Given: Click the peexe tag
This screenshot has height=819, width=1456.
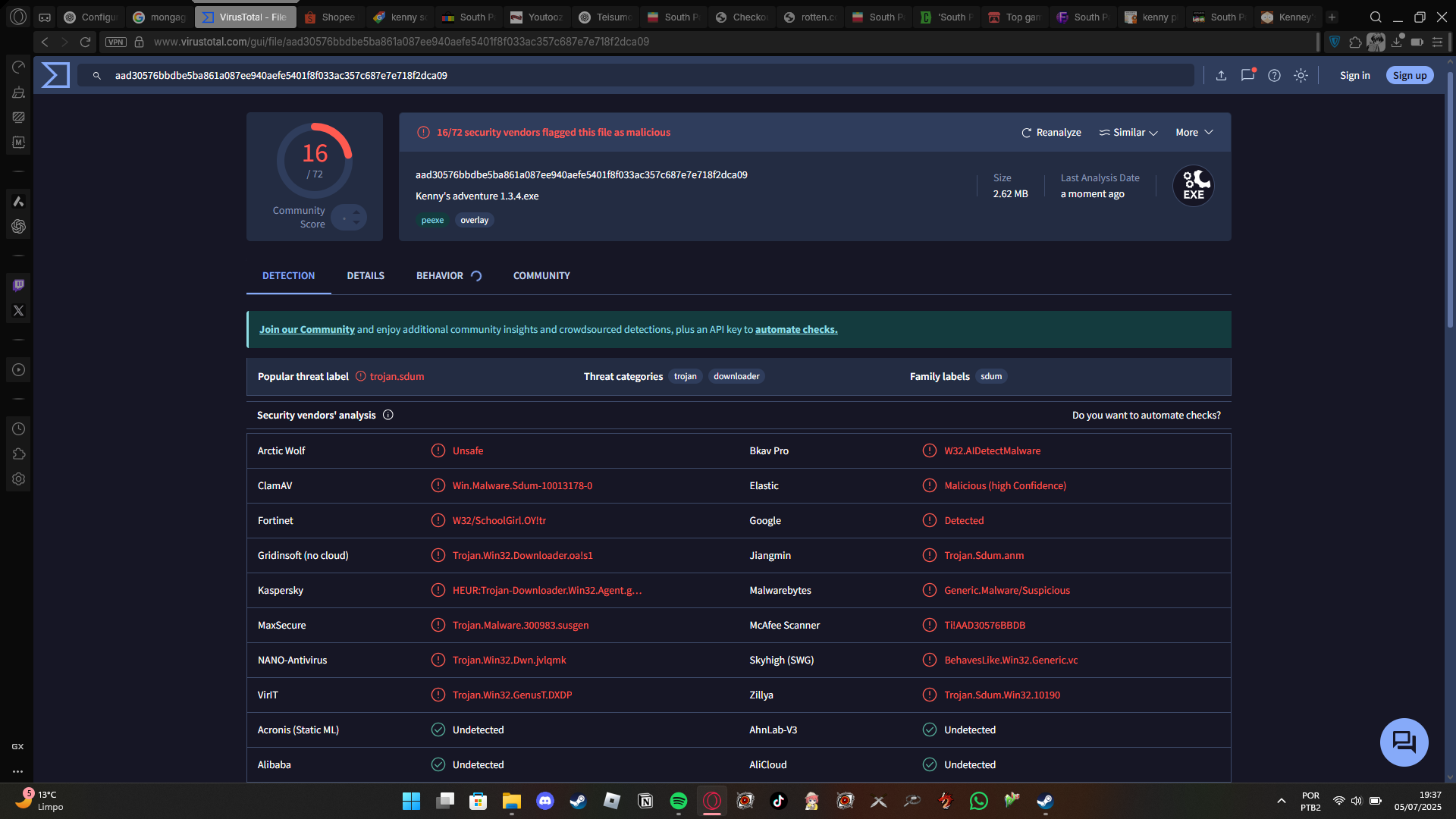Looking at the screenshot, I should 432,220.
